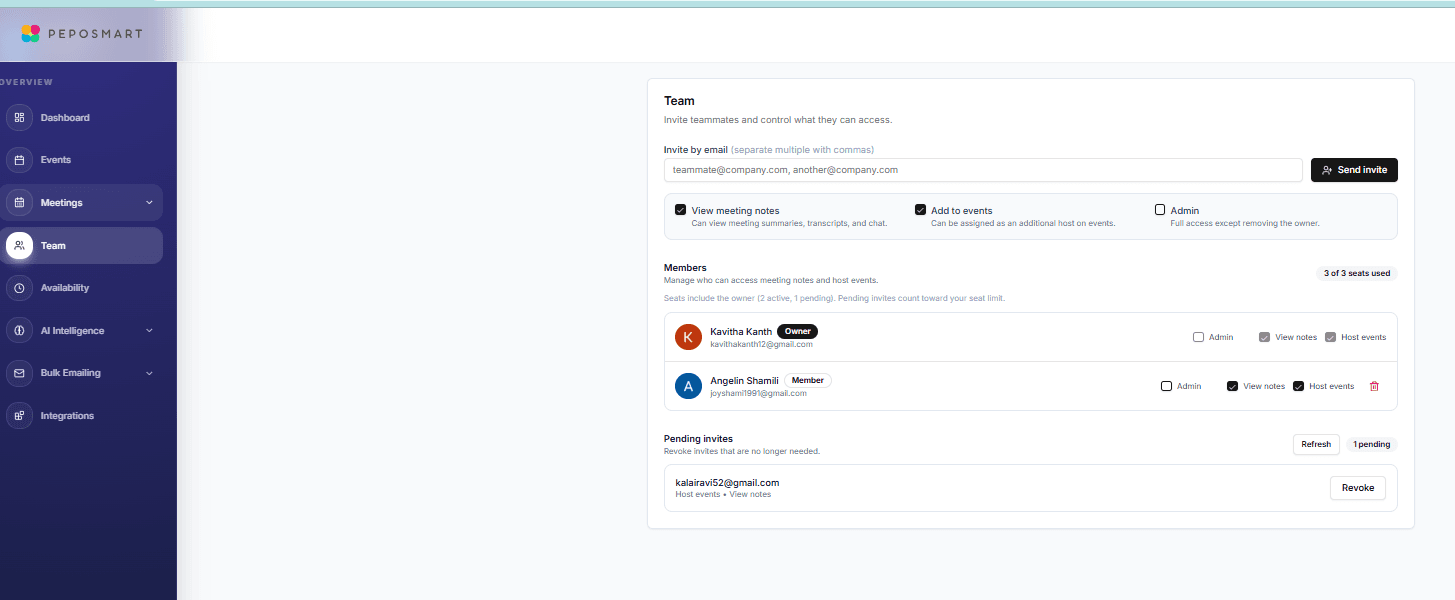
Task: Click the AI Intelligence brain icon
Action: tap(19, 330)
